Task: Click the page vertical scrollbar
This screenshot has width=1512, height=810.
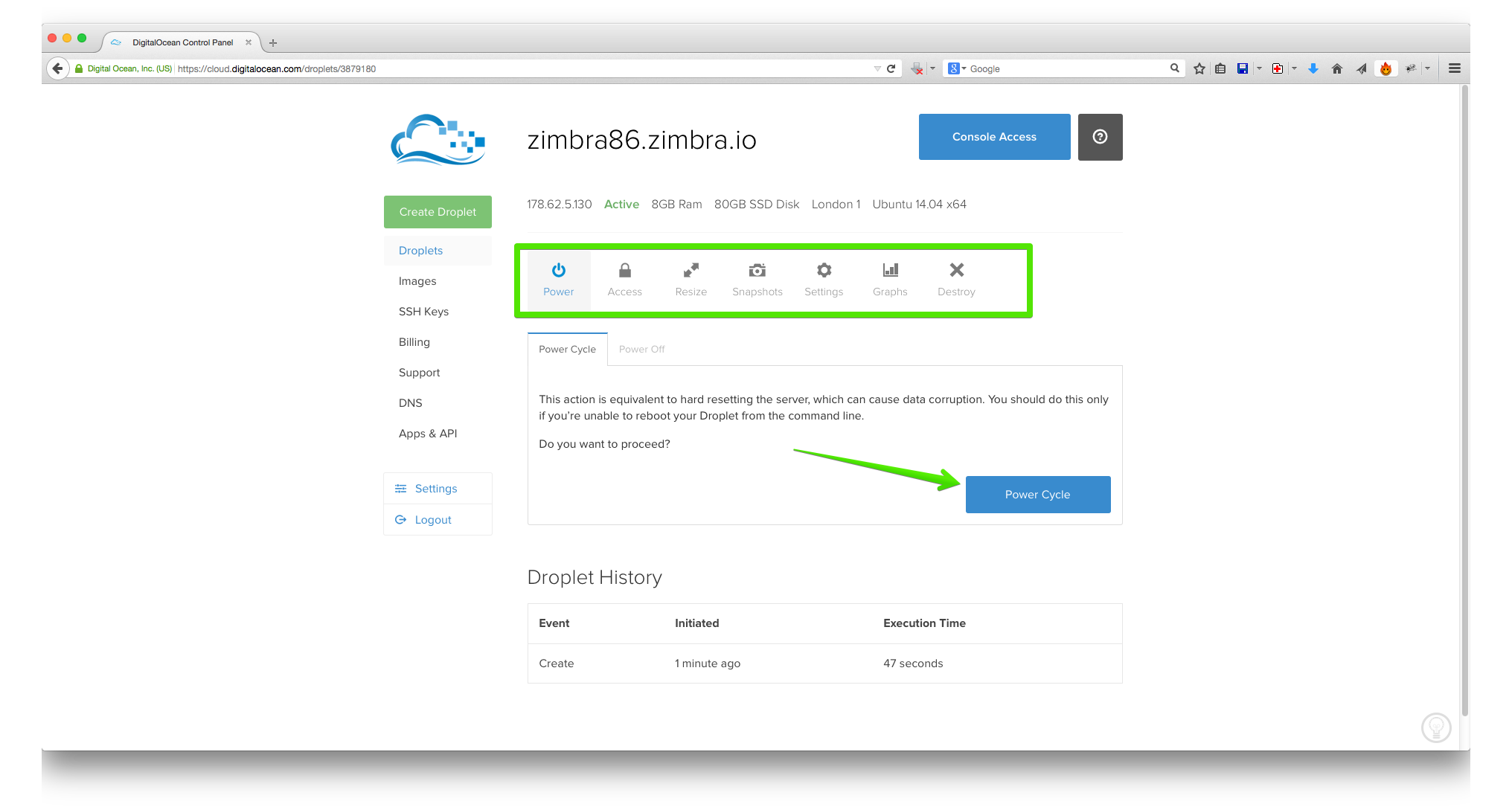Action: click(1465, 402)
